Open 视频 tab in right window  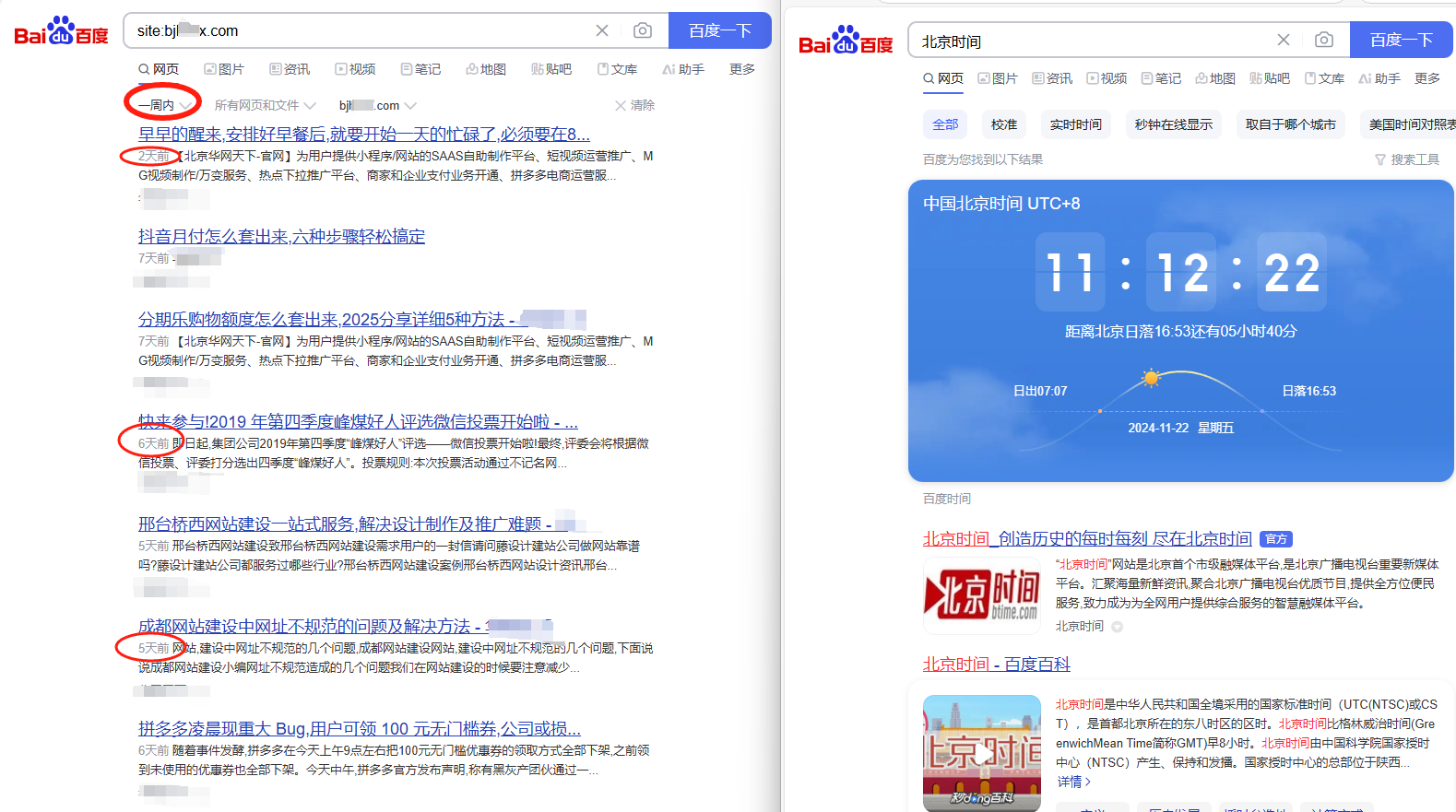point(1107,78)
